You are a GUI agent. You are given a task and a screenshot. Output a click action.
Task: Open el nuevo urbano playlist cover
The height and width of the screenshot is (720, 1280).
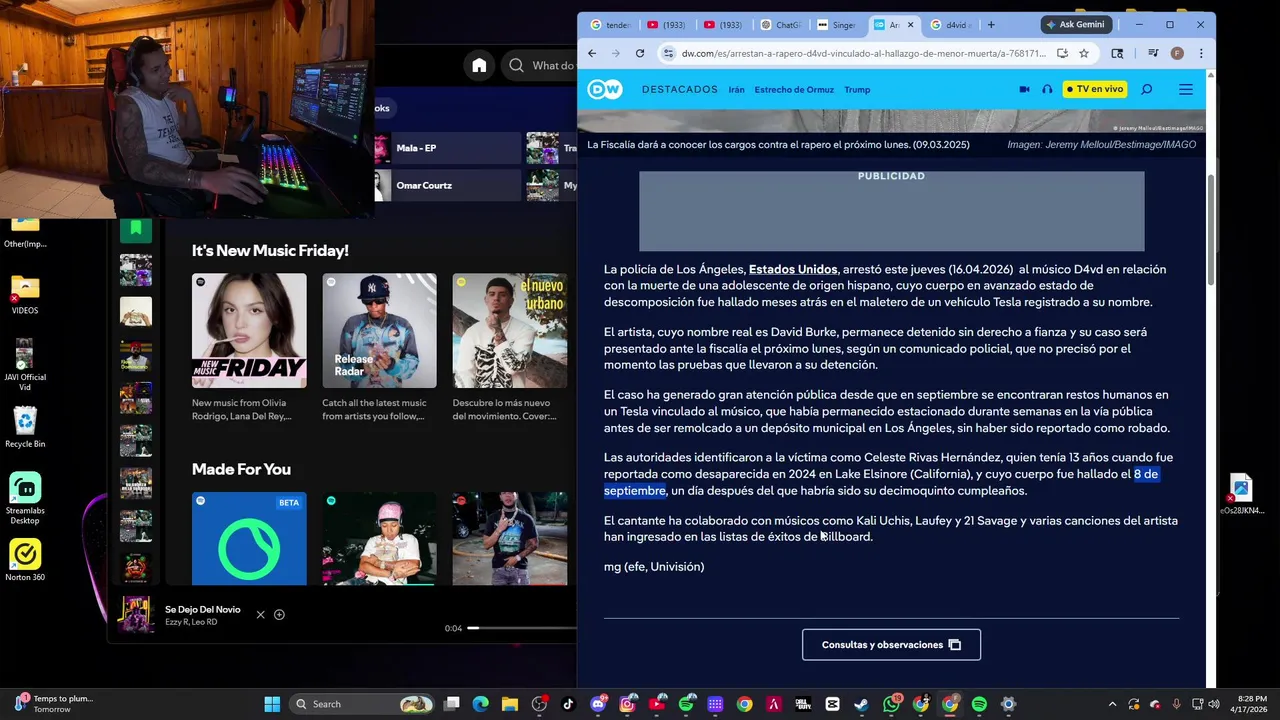[x=510, y=331]
